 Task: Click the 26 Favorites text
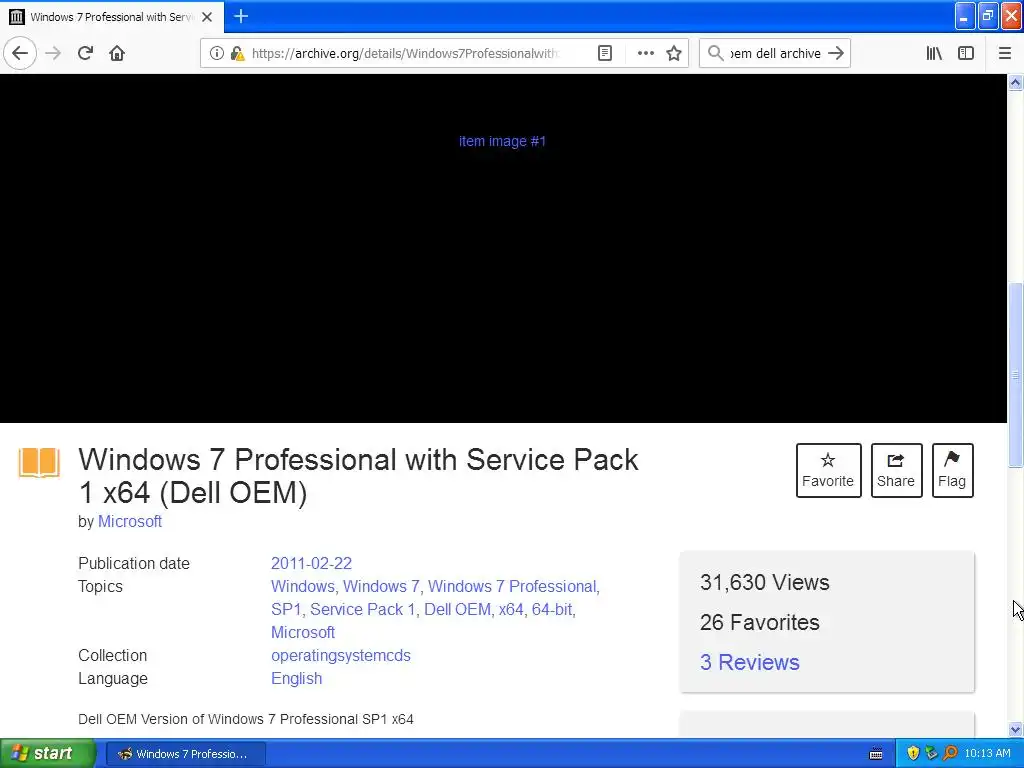coord(760,622)
